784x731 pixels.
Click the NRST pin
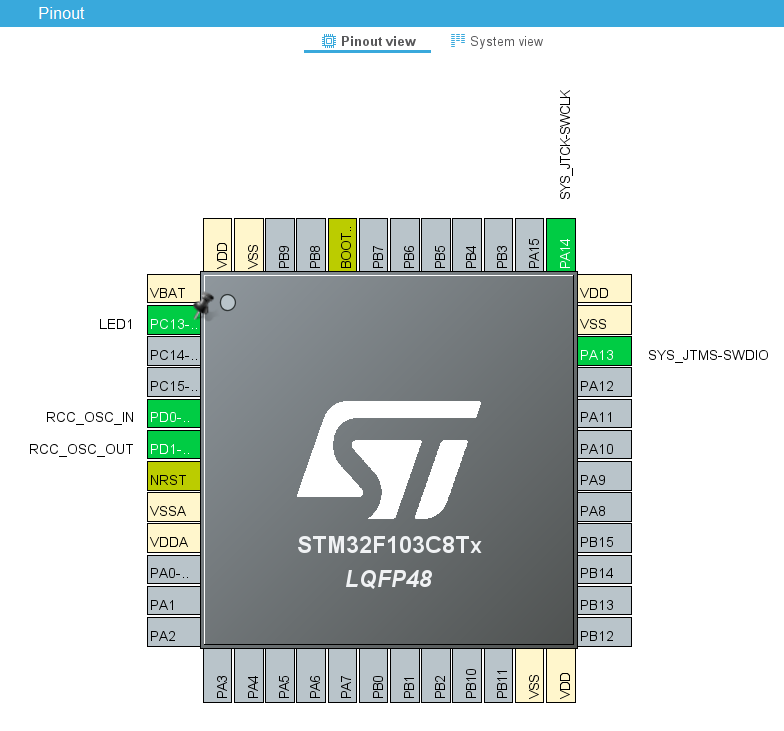(174, 476)
